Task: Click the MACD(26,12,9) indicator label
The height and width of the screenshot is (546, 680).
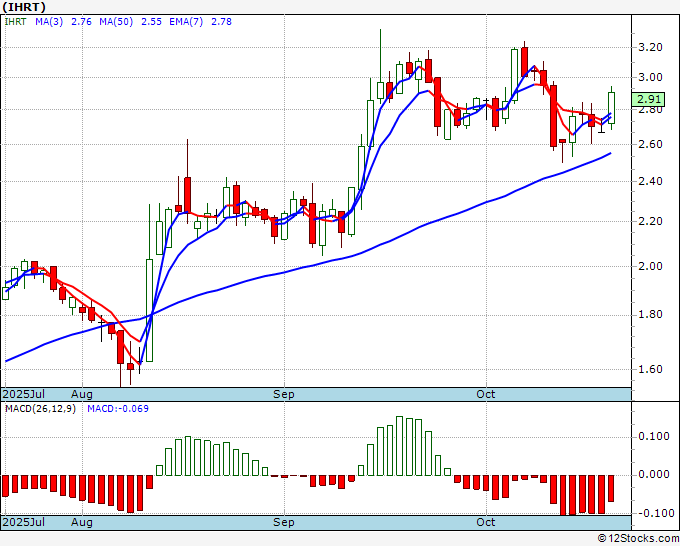Action: (40, 409)
